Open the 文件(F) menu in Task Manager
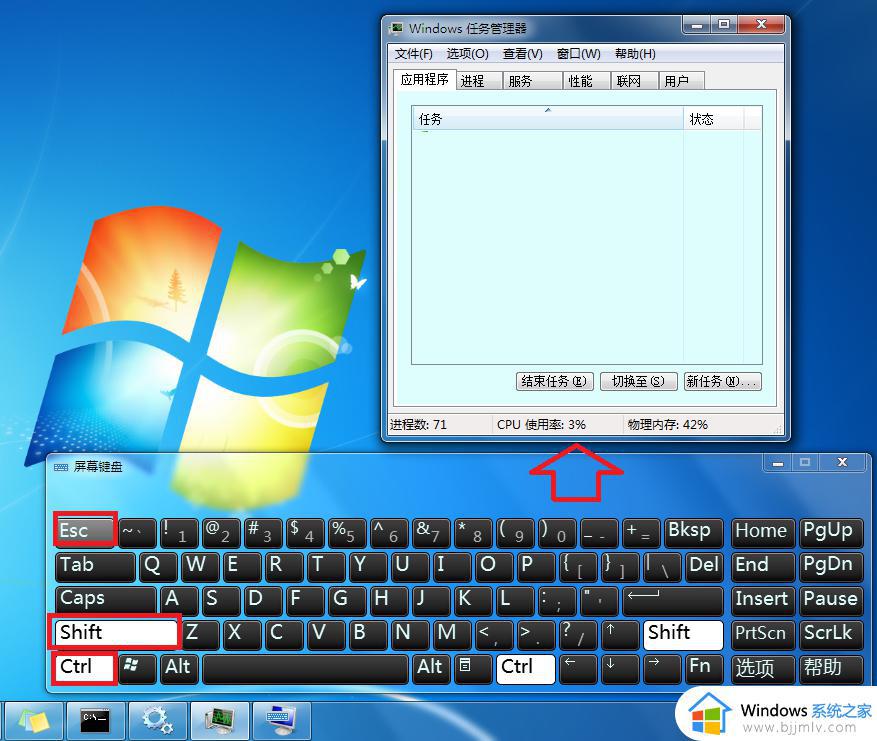 413,54
